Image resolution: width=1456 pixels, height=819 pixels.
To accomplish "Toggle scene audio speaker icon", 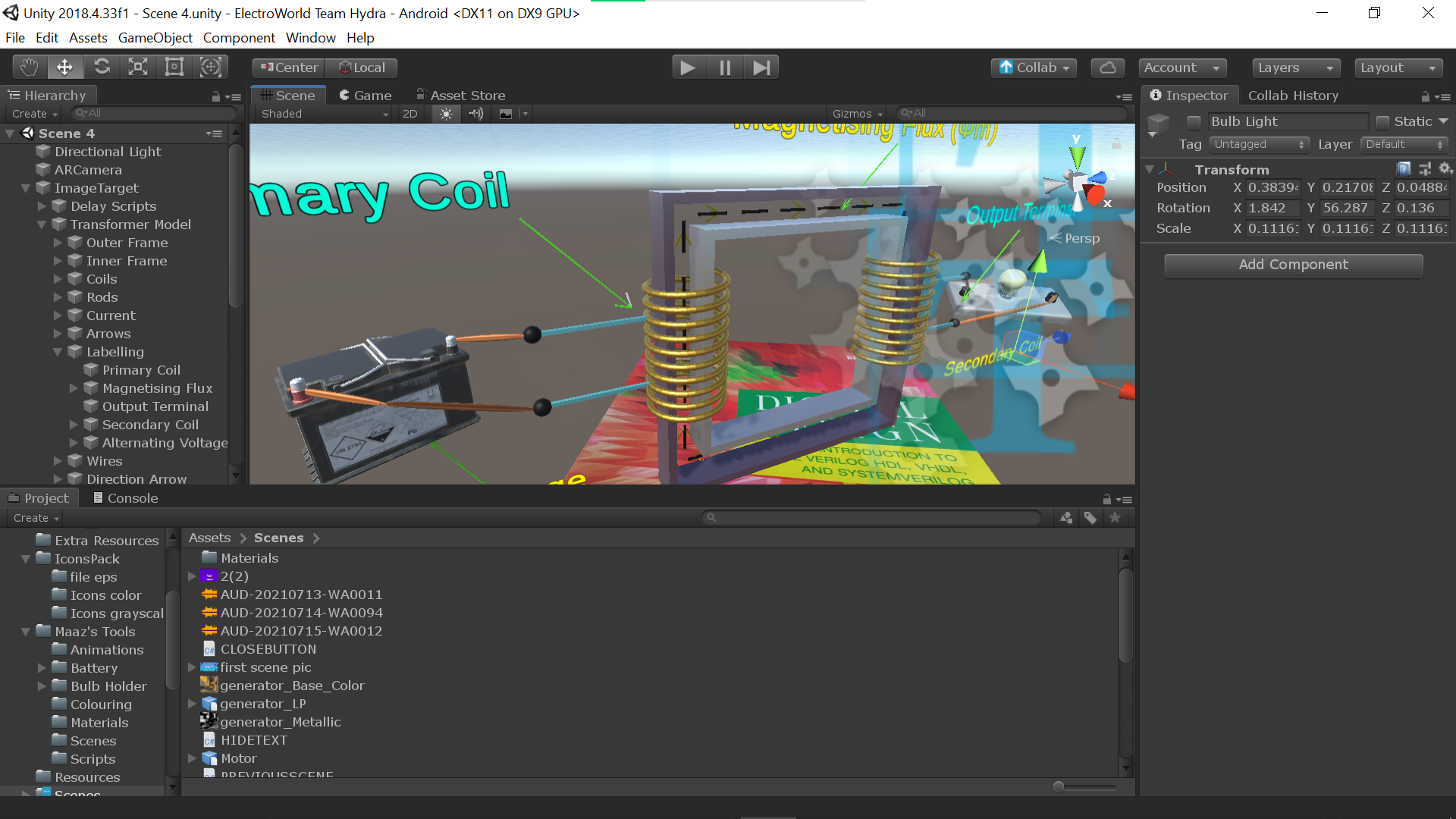I will pos(476,114).
